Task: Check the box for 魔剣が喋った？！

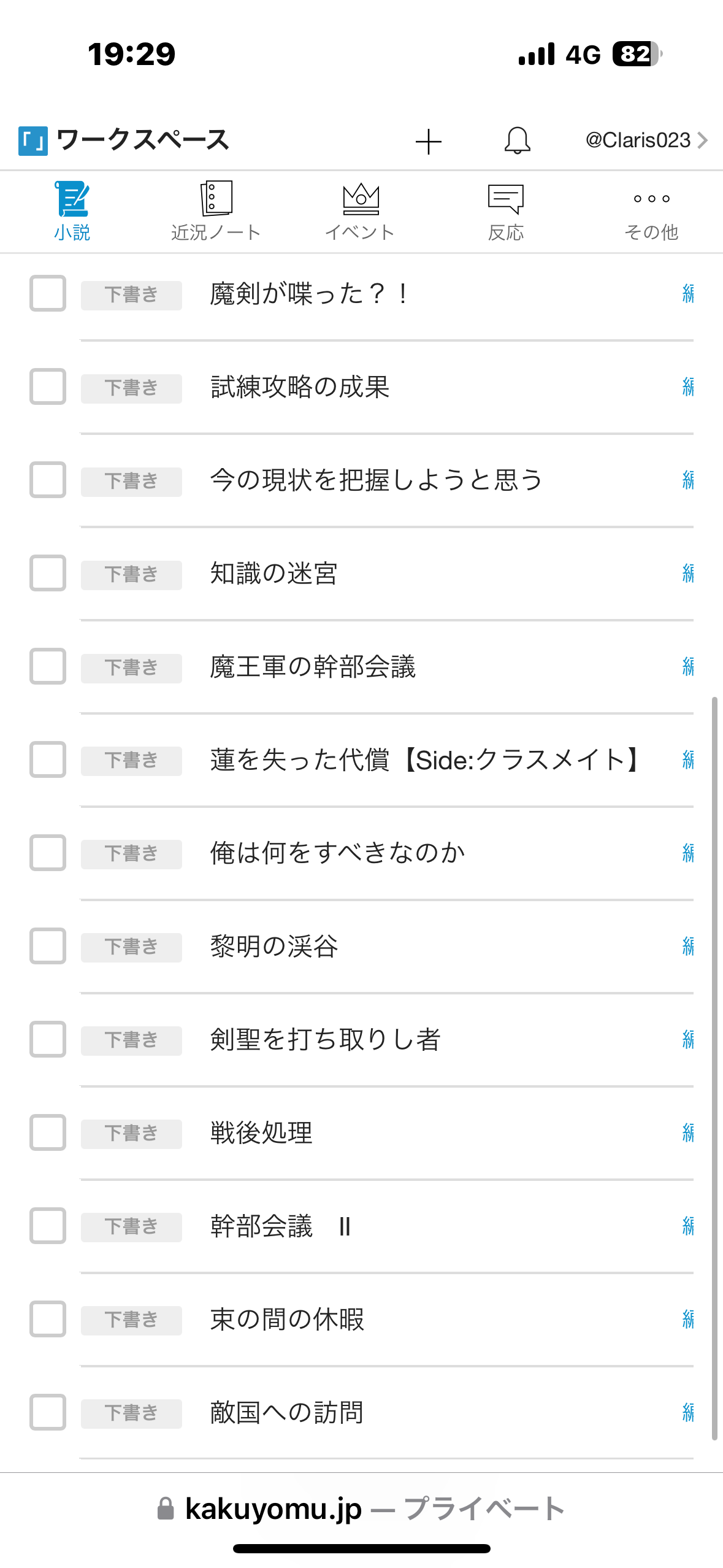Action: pyautogui.click(x=48, y=293)
